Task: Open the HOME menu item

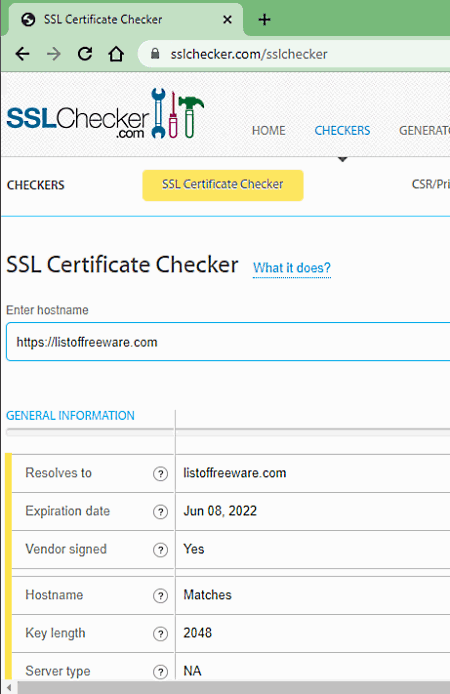Action: coord(269,131)
